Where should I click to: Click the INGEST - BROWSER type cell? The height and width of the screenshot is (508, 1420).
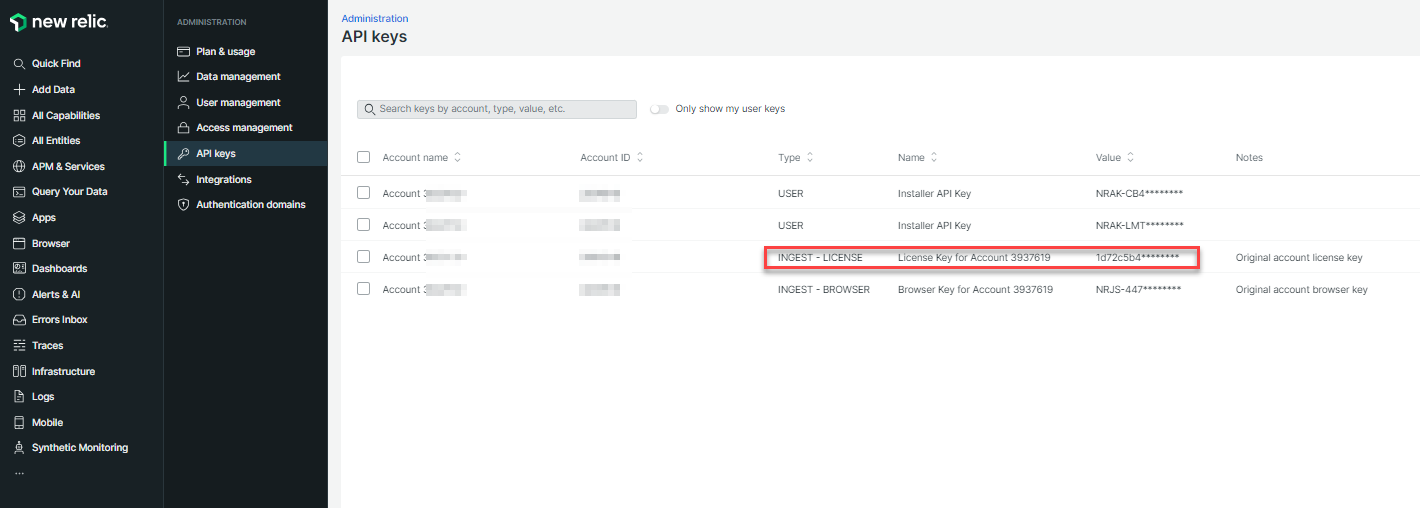tap(824, 290)
